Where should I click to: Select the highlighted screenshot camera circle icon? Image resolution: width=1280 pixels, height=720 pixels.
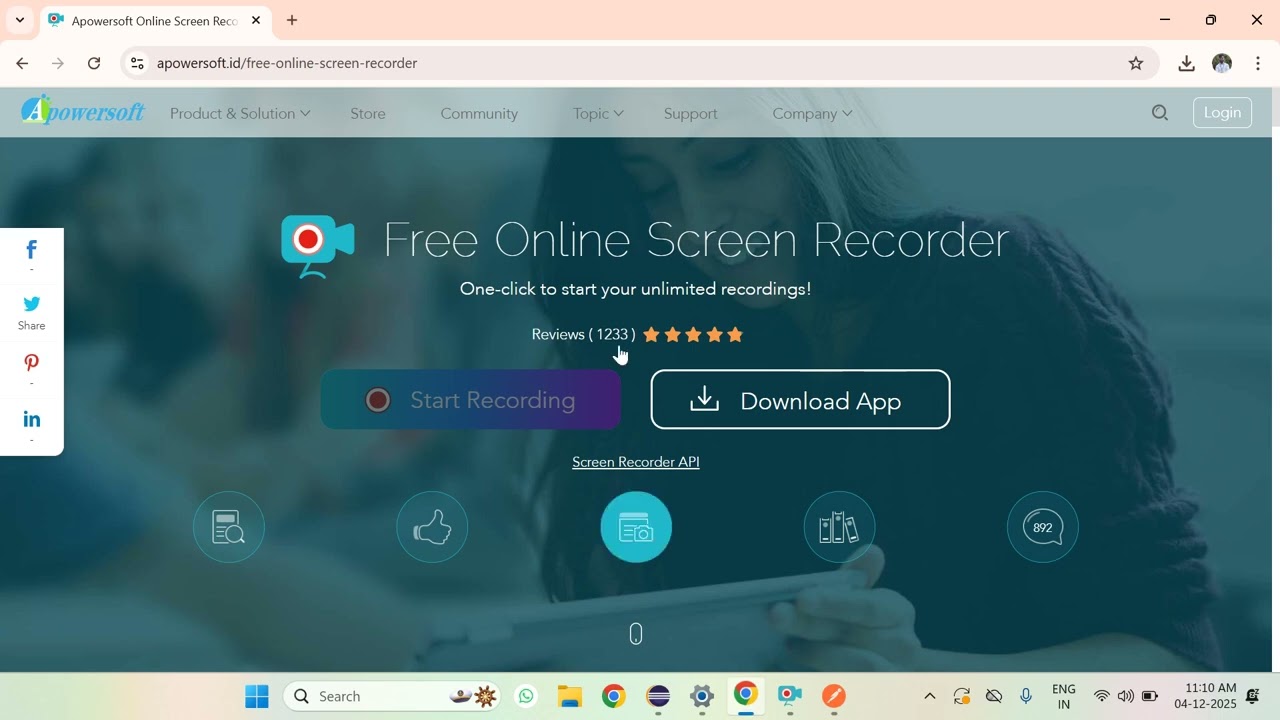point(636,527)
